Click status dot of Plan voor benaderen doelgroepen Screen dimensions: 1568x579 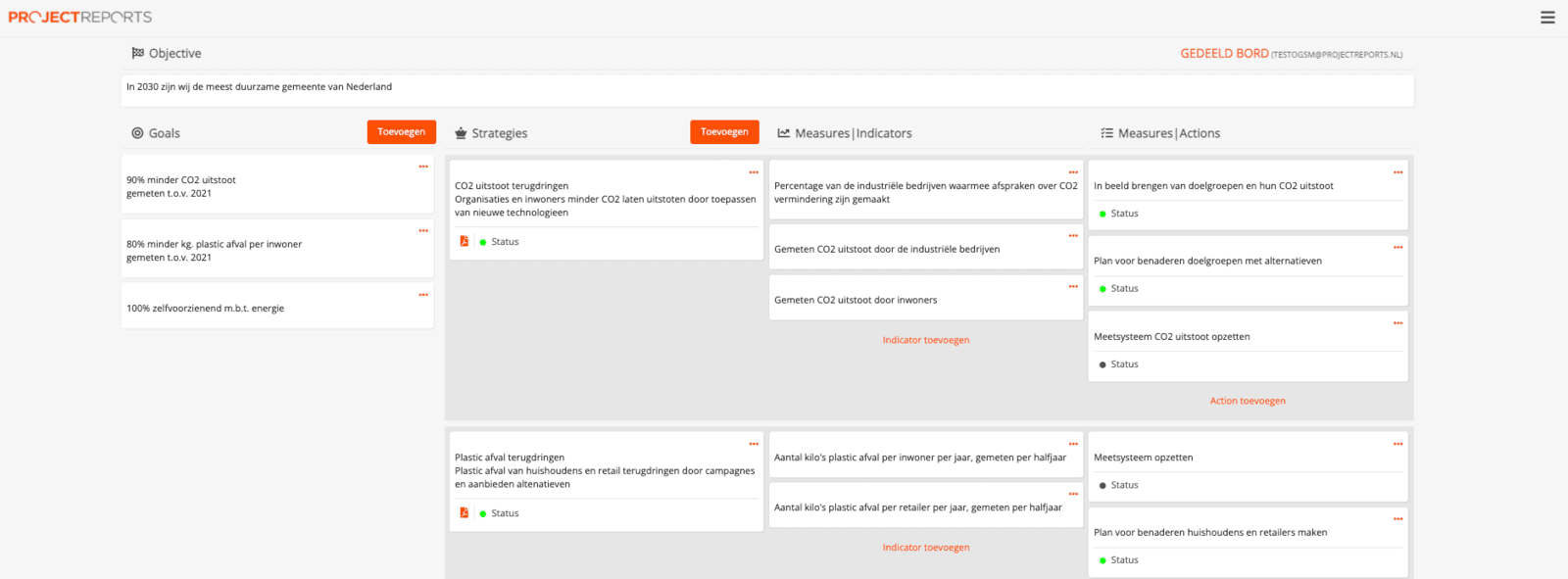click(x=1102, y=289)
